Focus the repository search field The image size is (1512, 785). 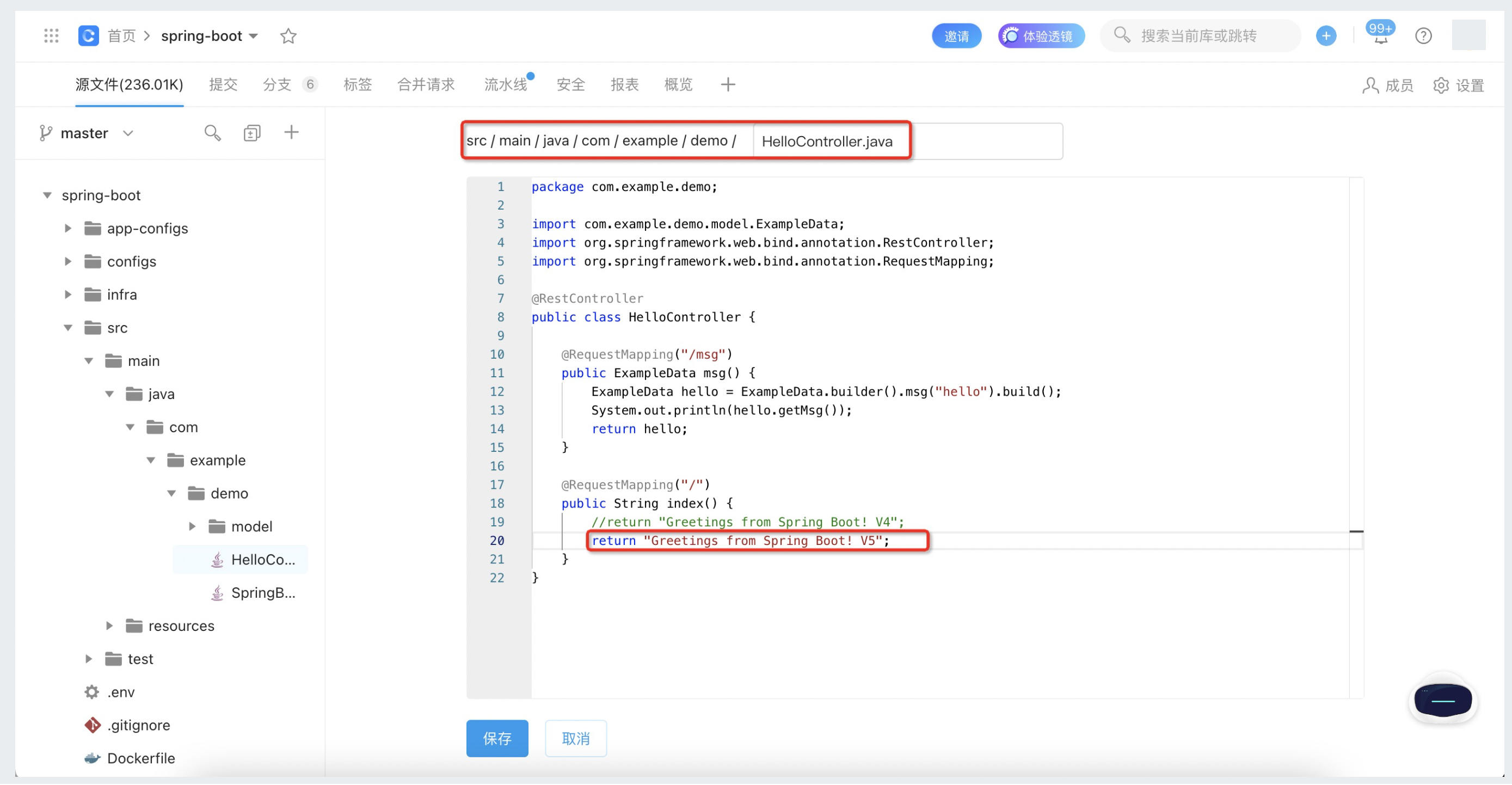click(x=1200, y=36)
